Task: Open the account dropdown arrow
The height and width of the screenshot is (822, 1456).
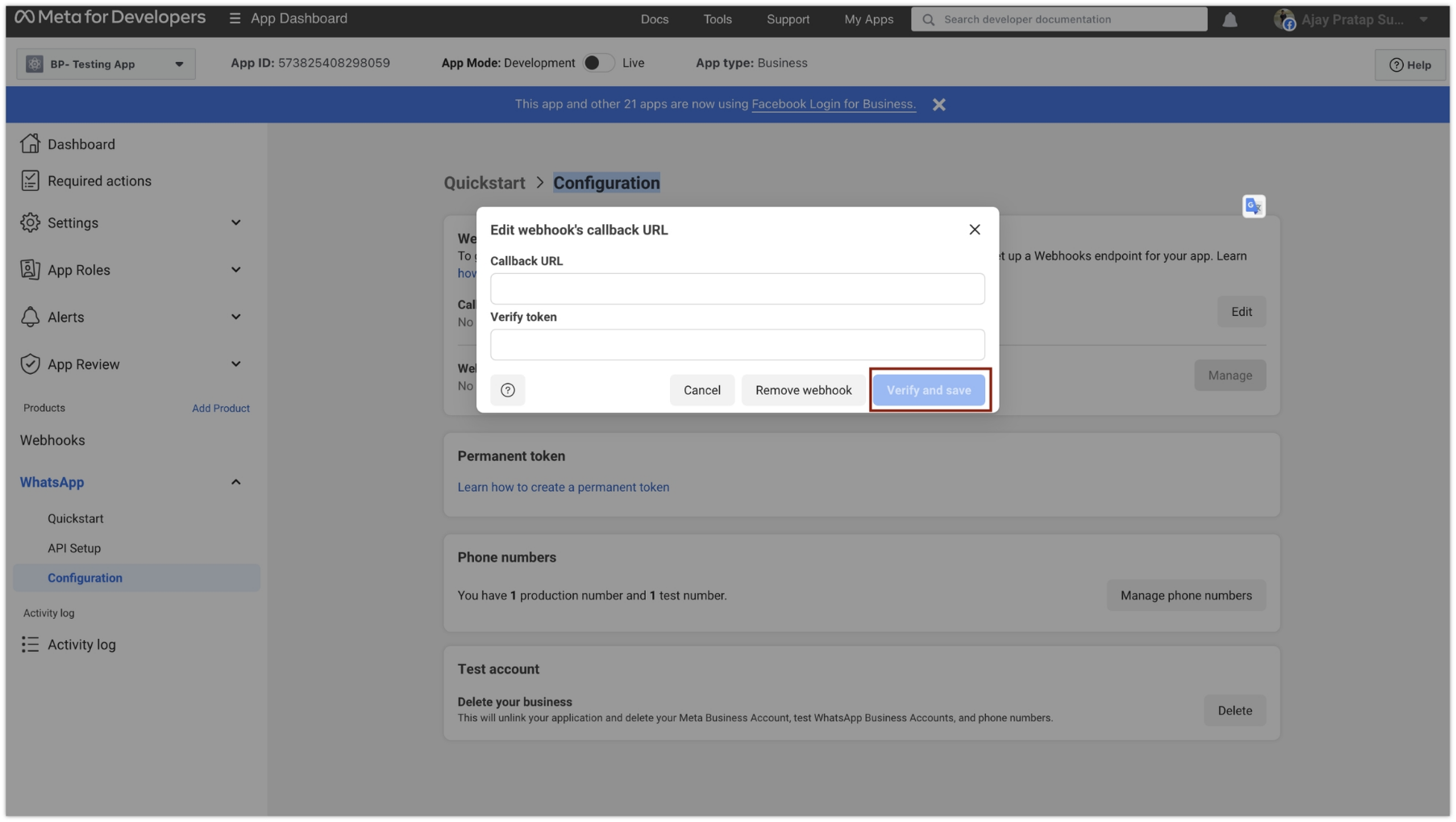Action: [x=1424, y=19]
